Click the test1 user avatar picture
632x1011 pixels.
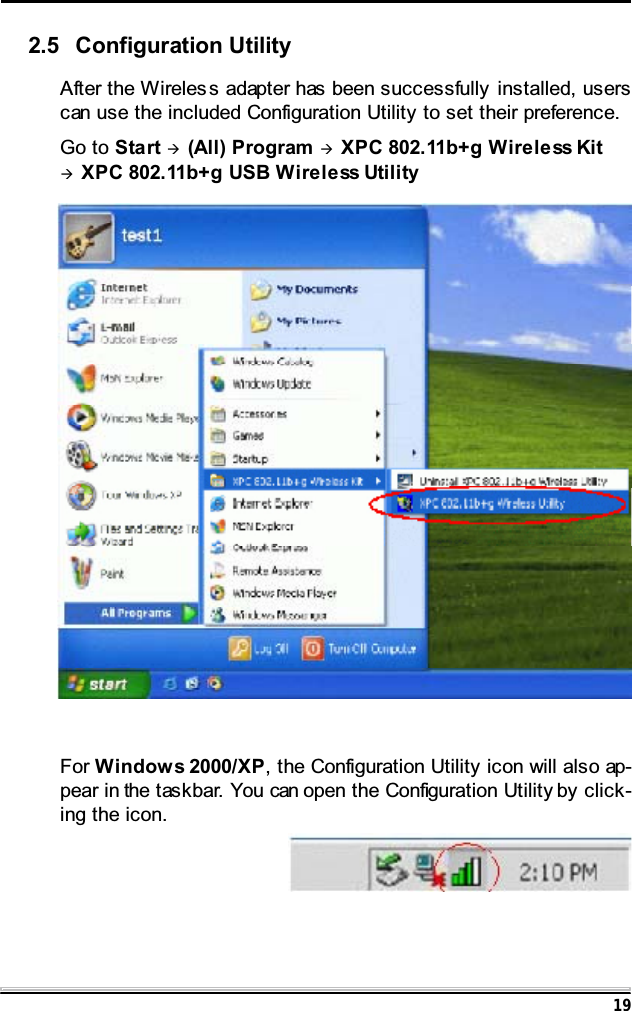point(89,237)
